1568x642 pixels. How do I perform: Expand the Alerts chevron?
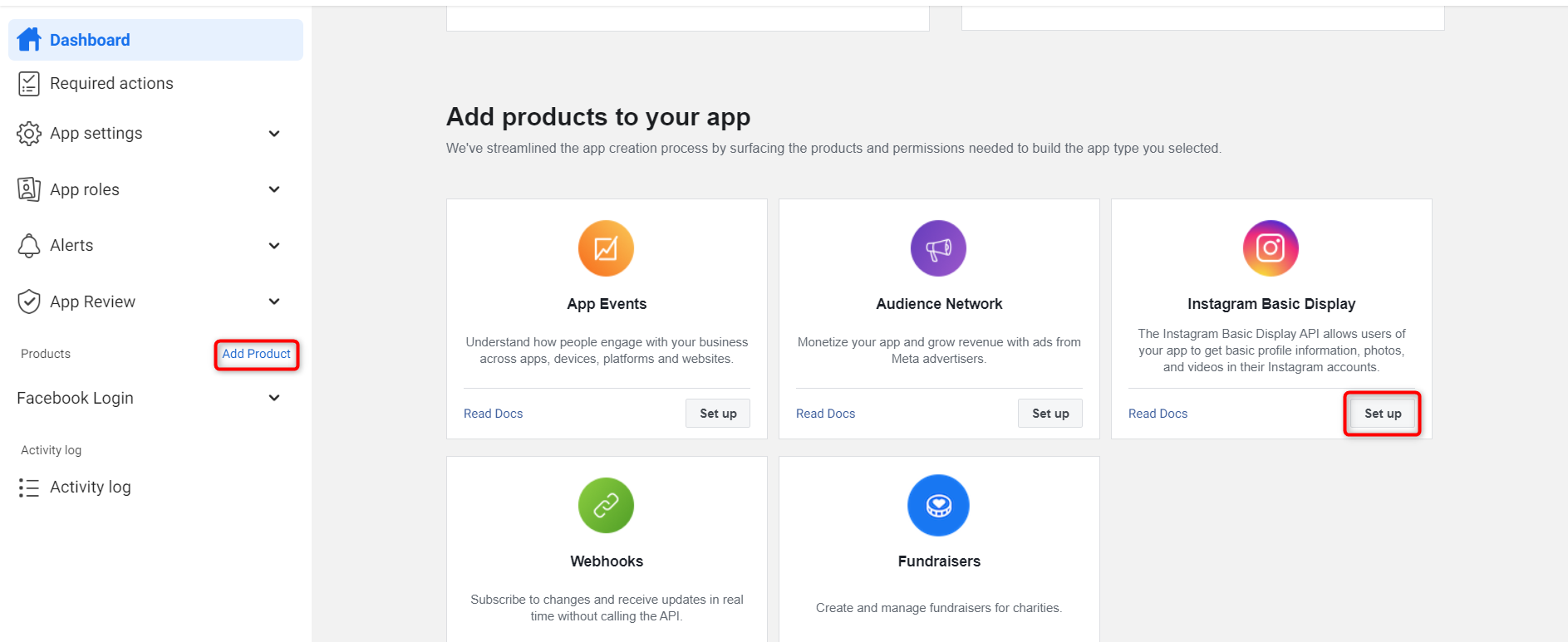pyautogui.click(x=274, y=246)
